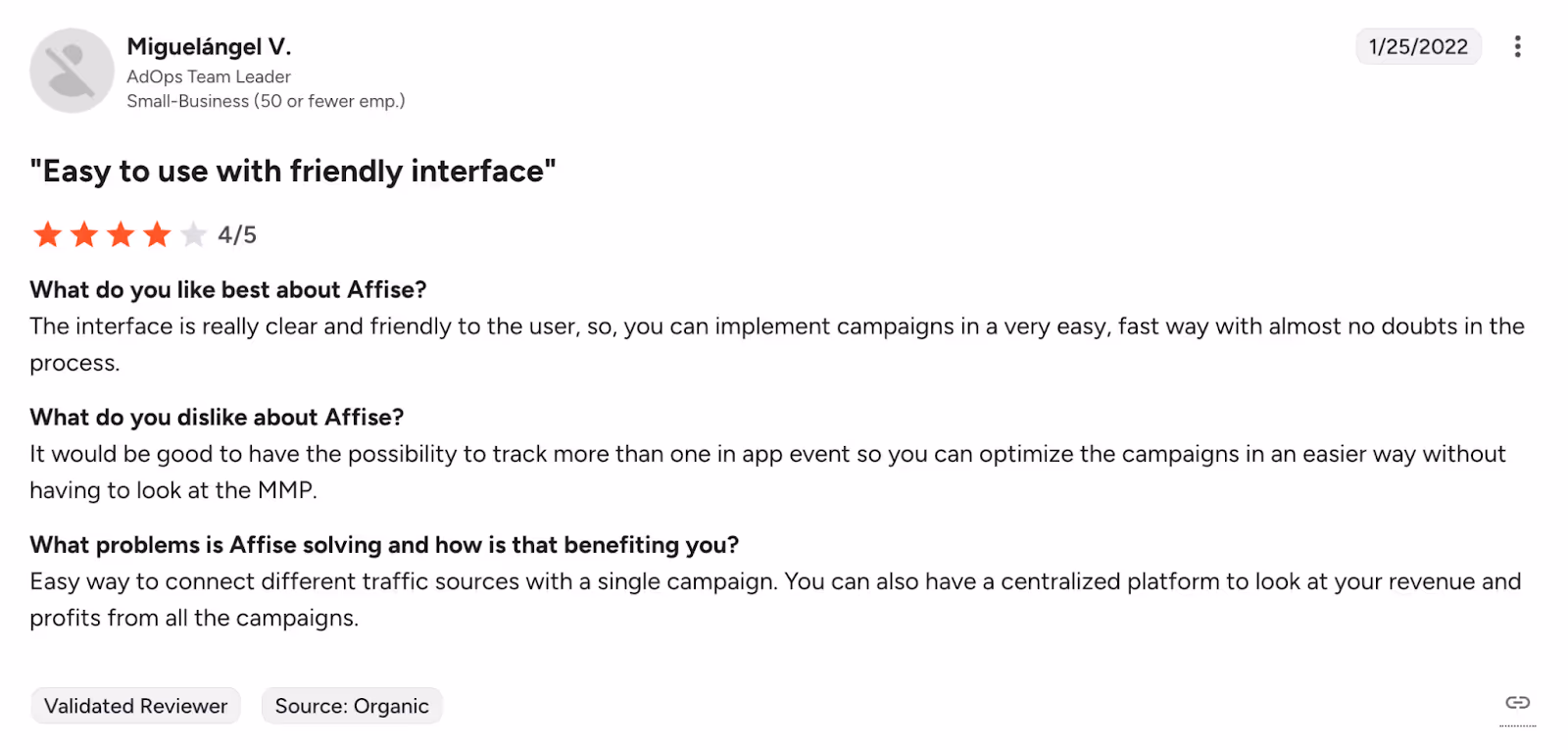Click the third orange rating star
Image resolution: width=1568 pixels, height=750 pixels.
point(121,234)
